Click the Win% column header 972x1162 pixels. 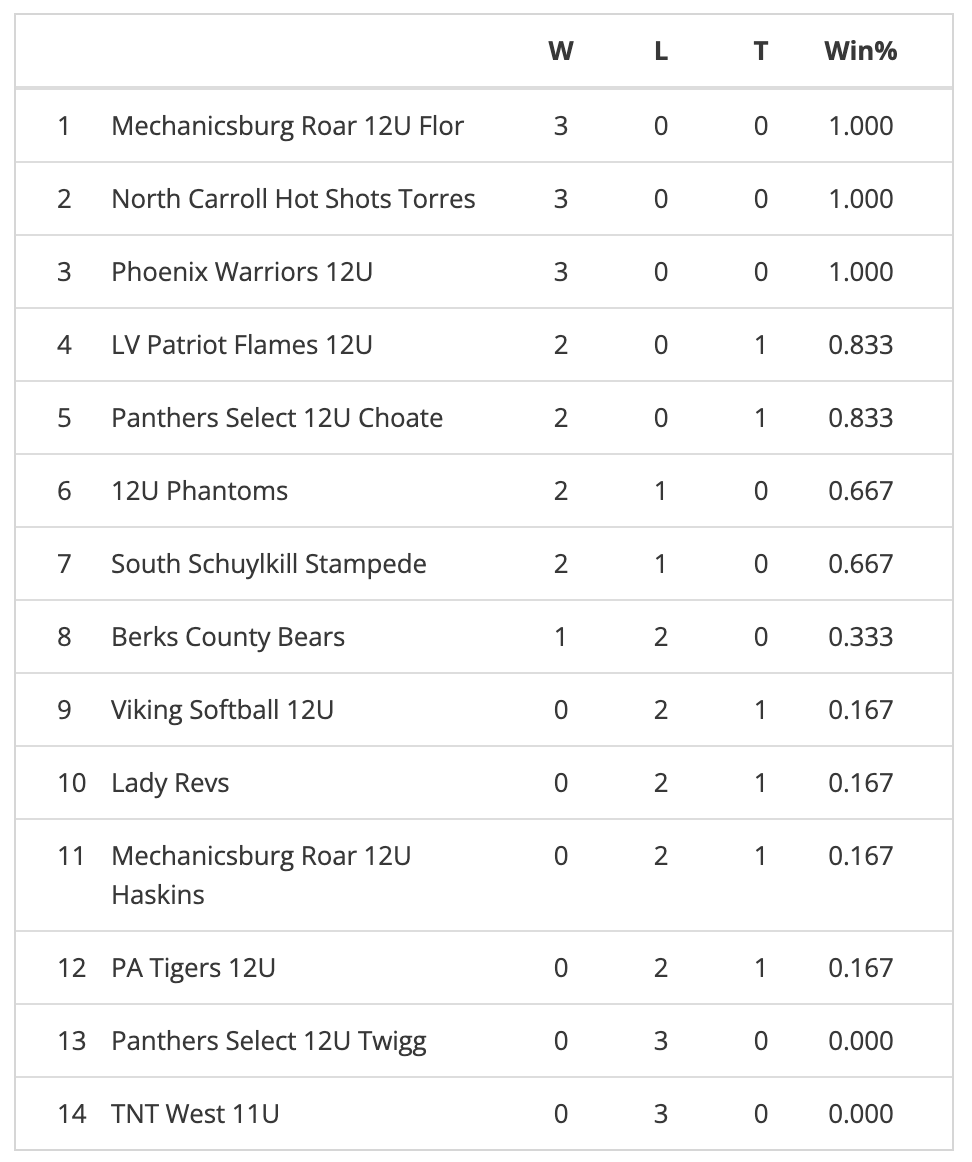point(860,51)
